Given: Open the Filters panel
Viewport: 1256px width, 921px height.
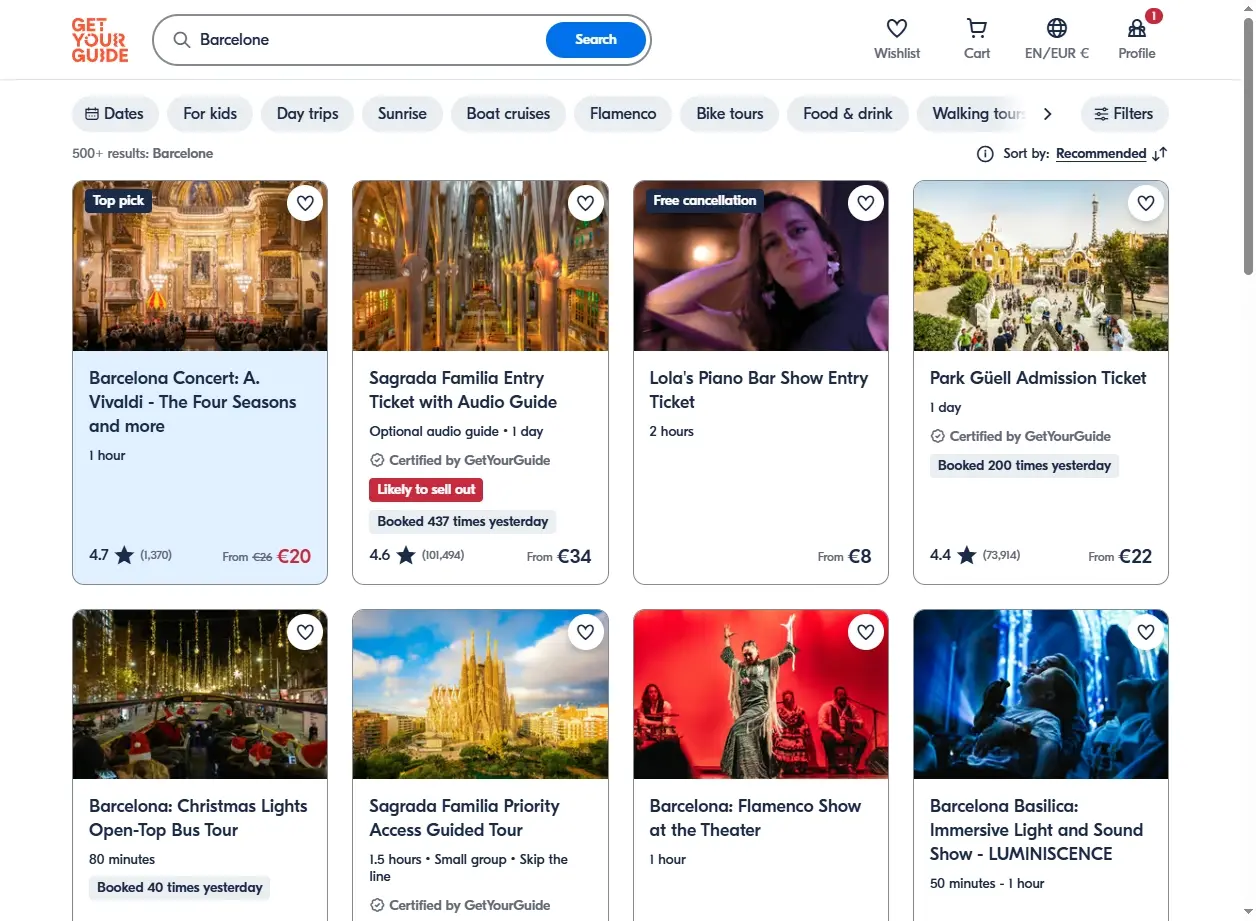Looking at the screenshot, I should [x=1124, y=114].
